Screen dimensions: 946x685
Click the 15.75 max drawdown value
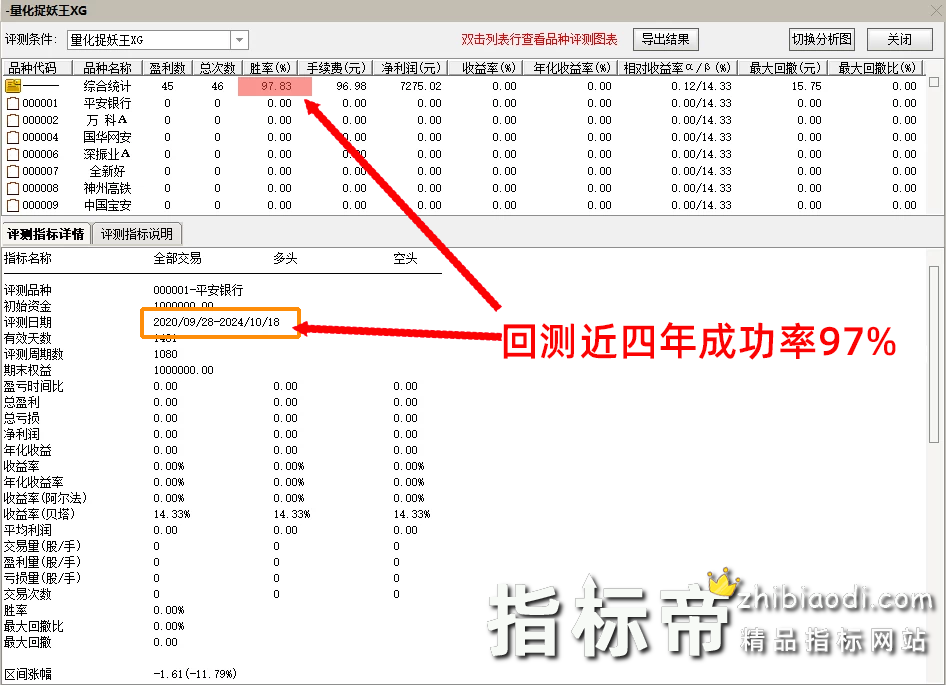[806, 86]
